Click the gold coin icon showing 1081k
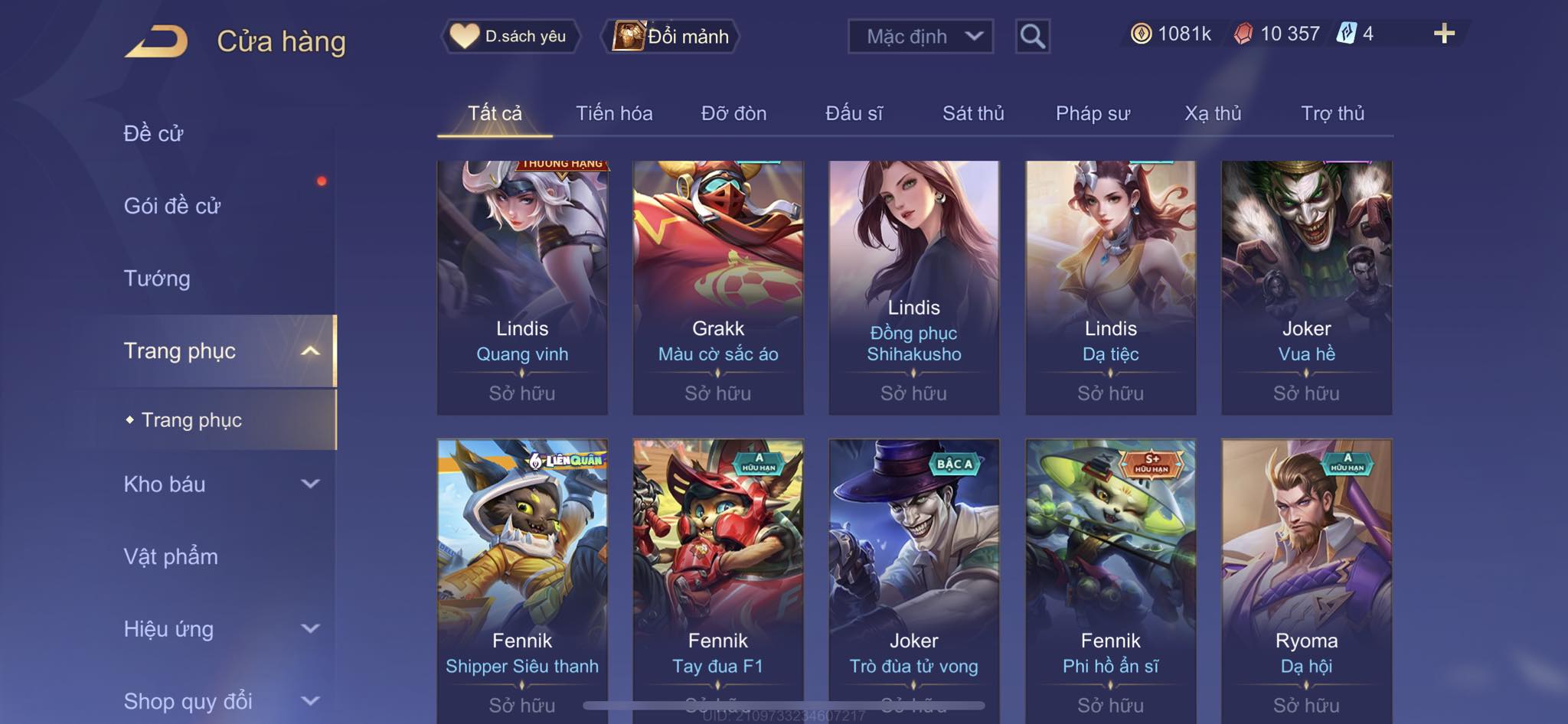Image resolution: width=1568 pixels, height=724 pixels. pyautogui.click(x=1141, y=34)
